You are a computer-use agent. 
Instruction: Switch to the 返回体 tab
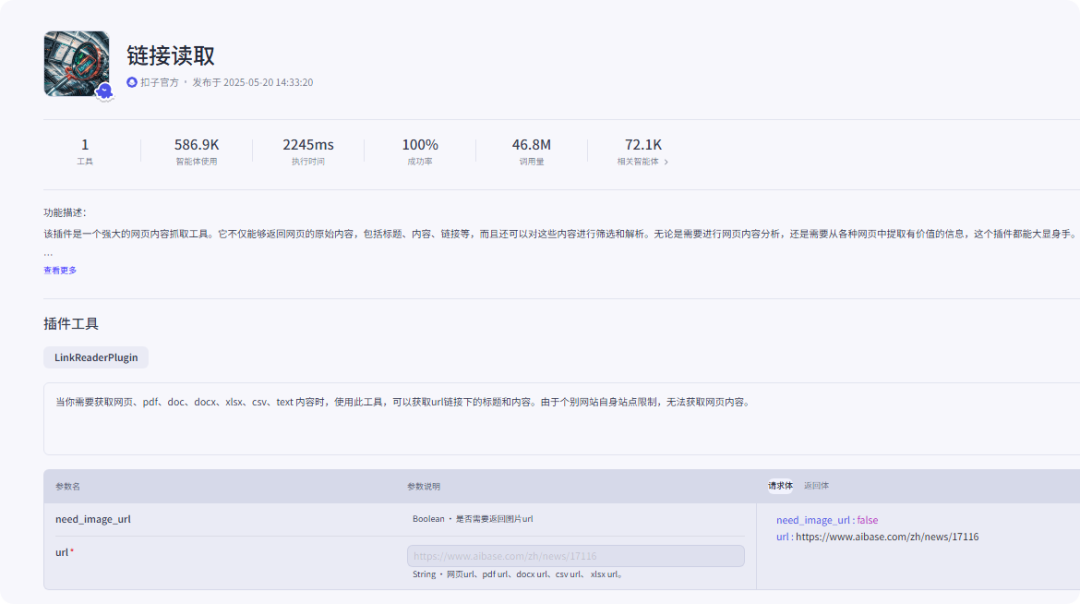[816, 486]
